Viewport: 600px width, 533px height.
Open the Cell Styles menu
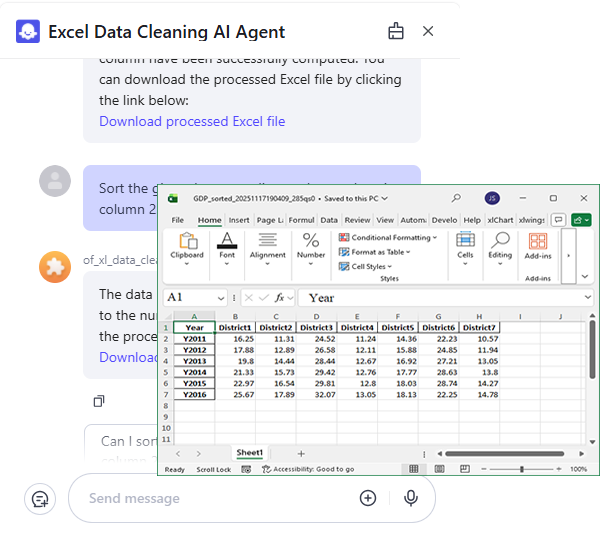365,266
